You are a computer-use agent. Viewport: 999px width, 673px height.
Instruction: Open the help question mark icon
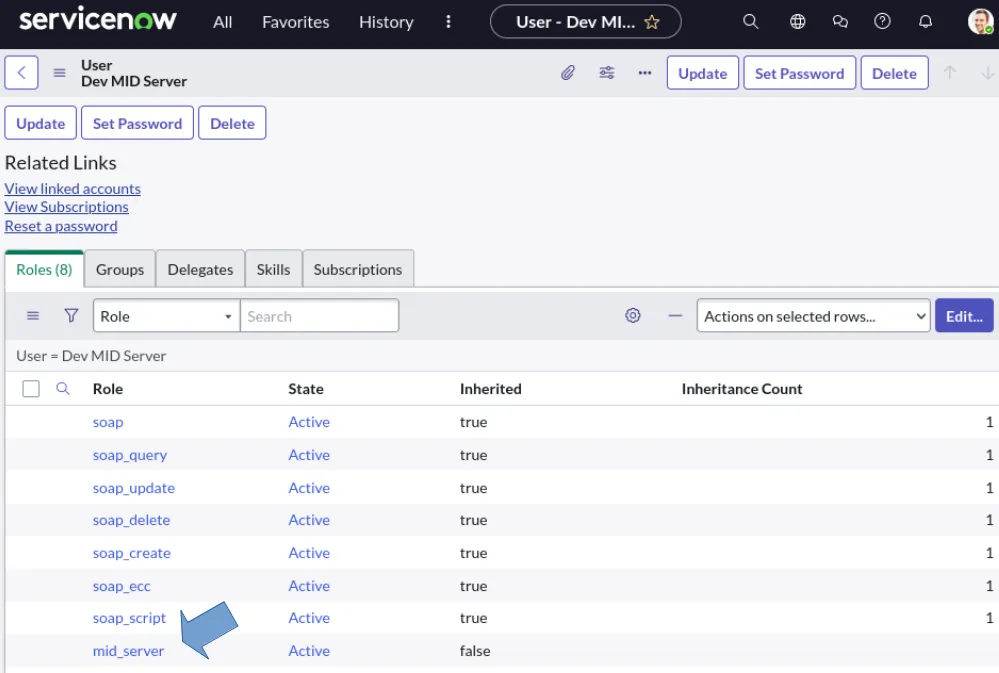coord(882,22)
